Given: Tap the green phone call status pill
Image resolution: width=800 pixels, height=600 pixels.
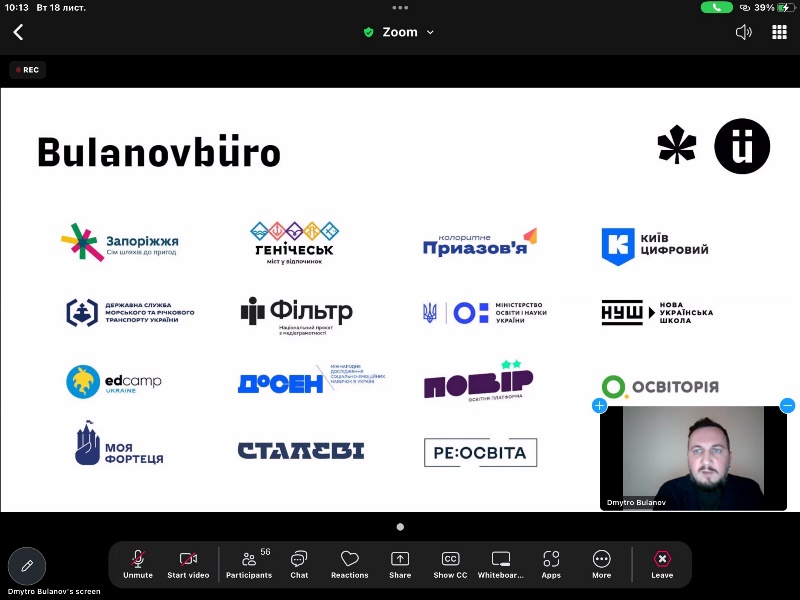Looking at the screenshot, I should (716, 8).
